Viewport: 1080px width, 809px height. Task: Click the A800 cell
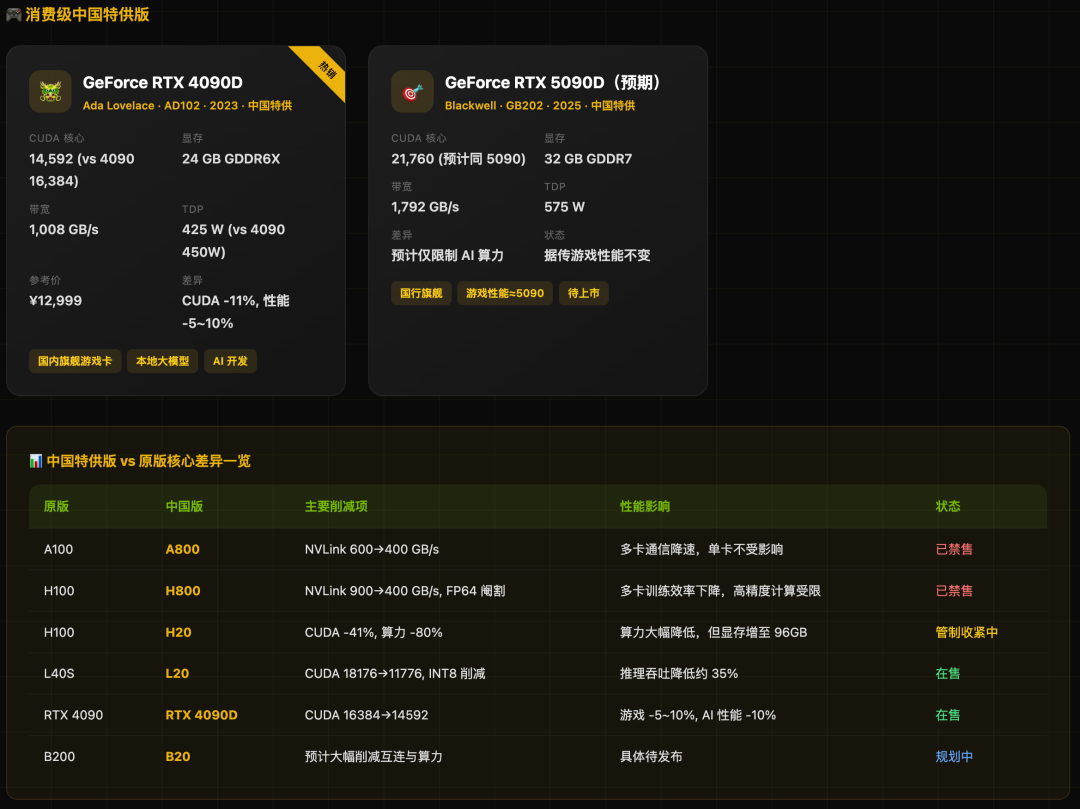(183, 549)
